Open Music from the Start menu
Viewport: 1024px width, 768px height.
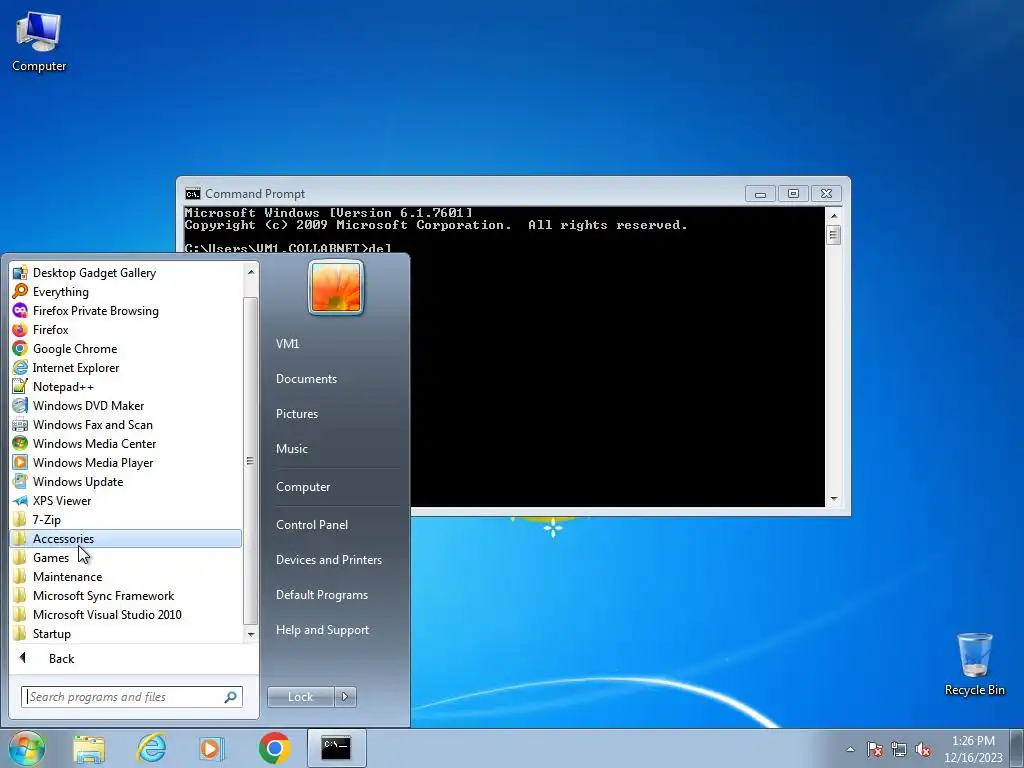[x=337, y=449]
